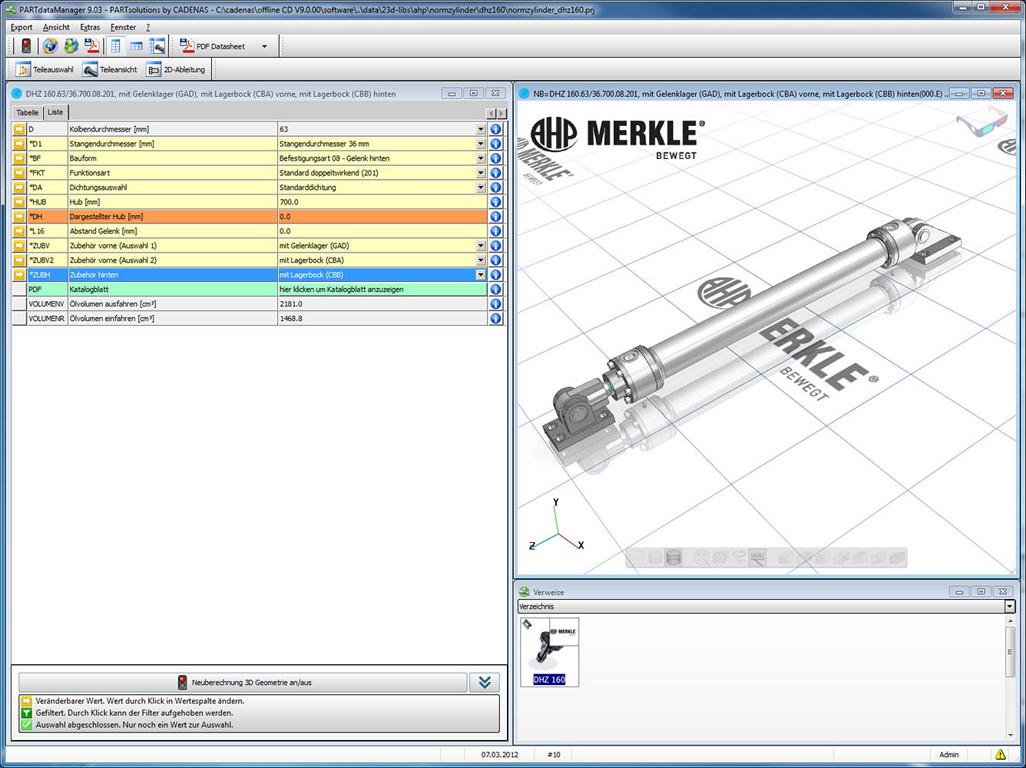Open the Fenster menu
Image resolution: width=1026 pixels, height=768 pixels.
(123, 27)
